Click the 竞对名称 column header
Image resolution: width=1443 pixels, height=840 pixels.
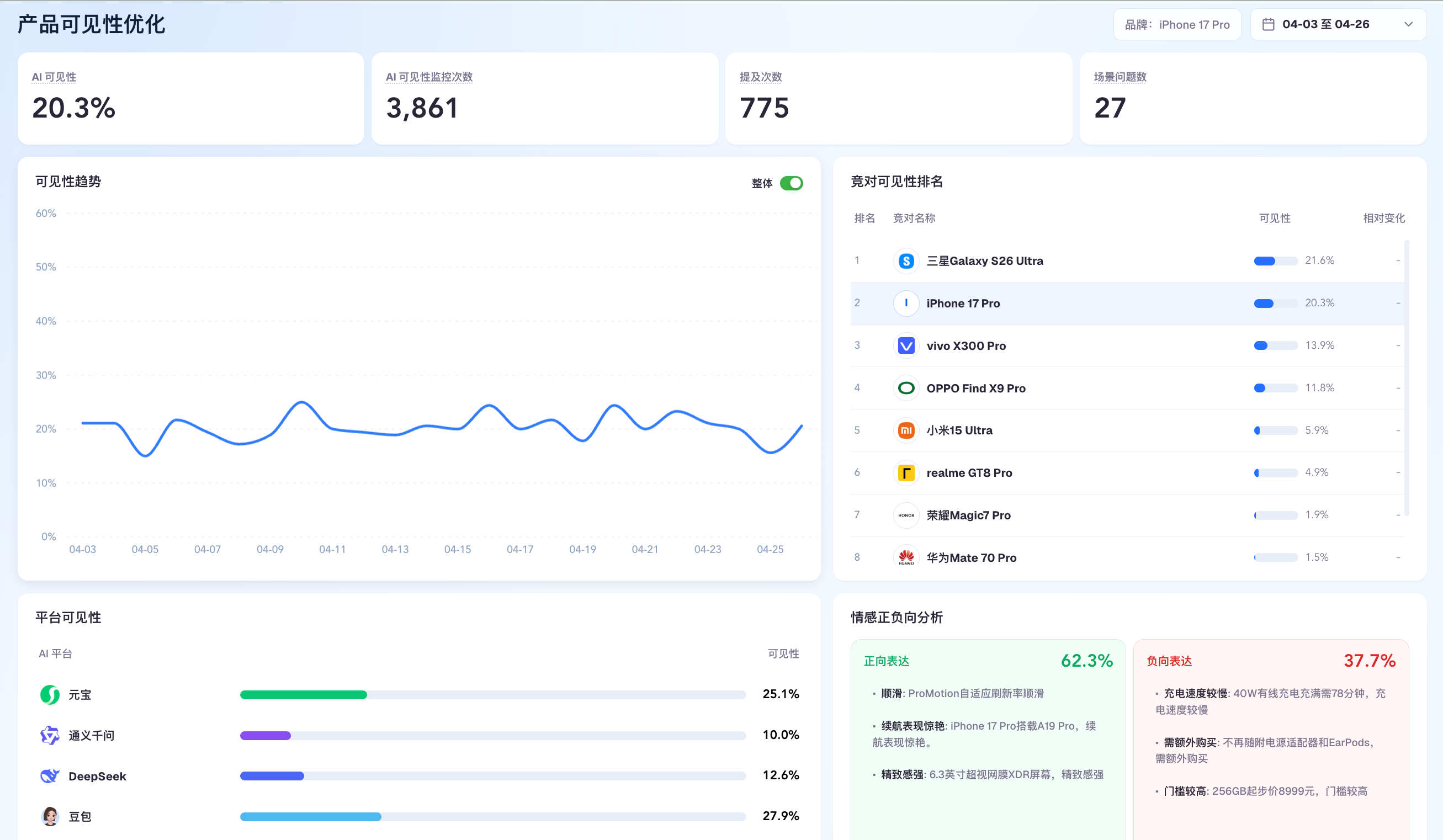click(914, 218)
